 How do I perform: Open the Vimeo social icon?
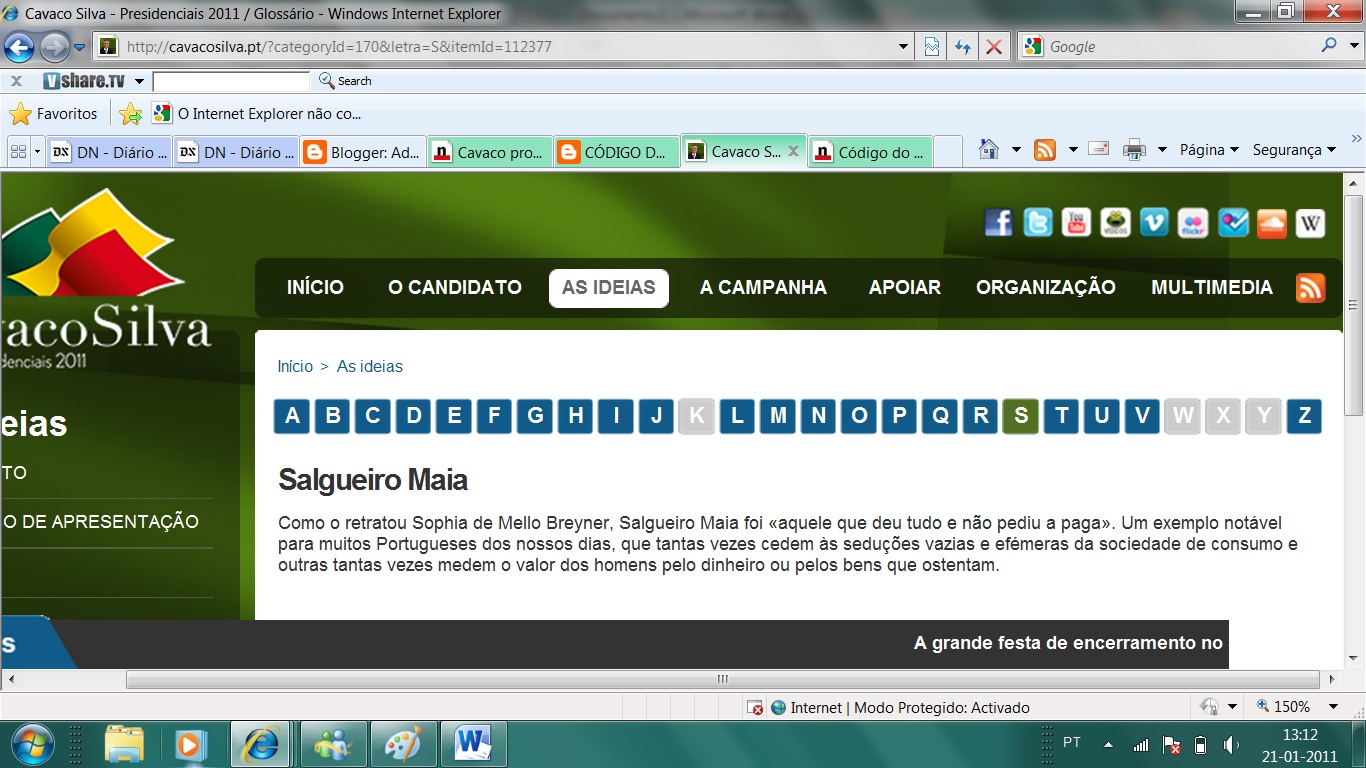click(1154, 222)
